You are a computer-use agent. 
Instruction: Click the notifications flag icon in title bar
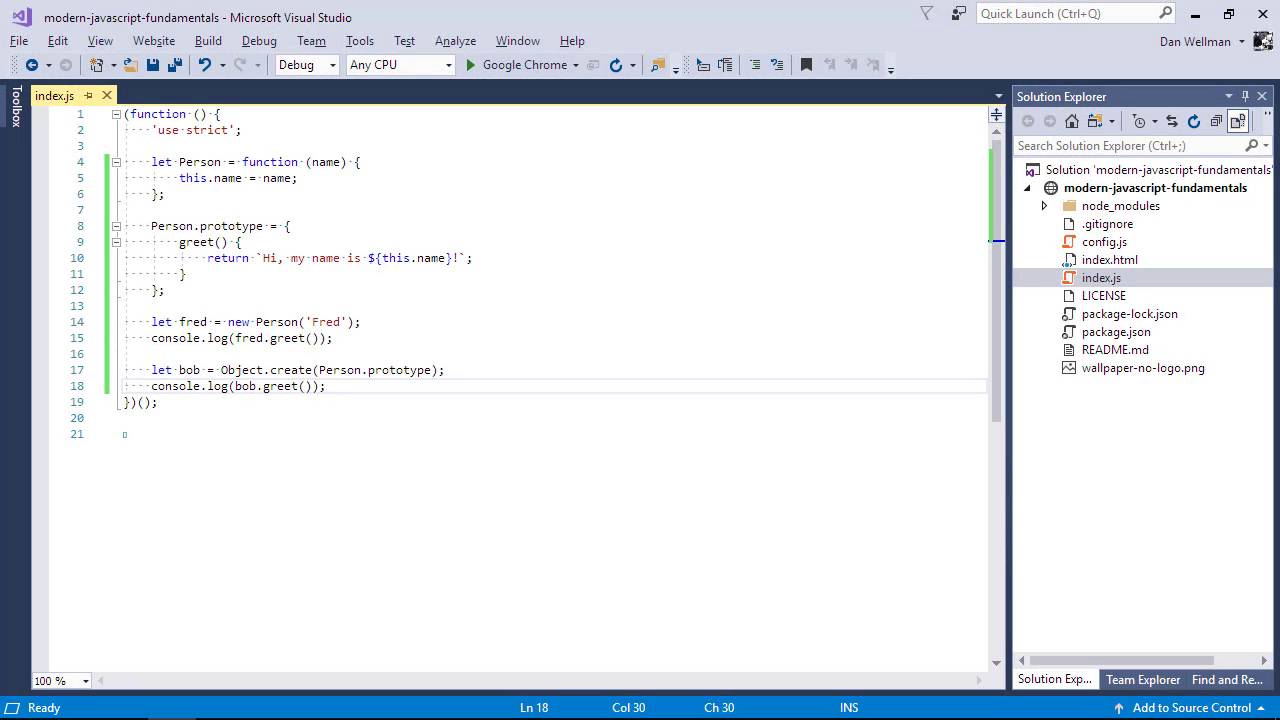pos(927,13)
